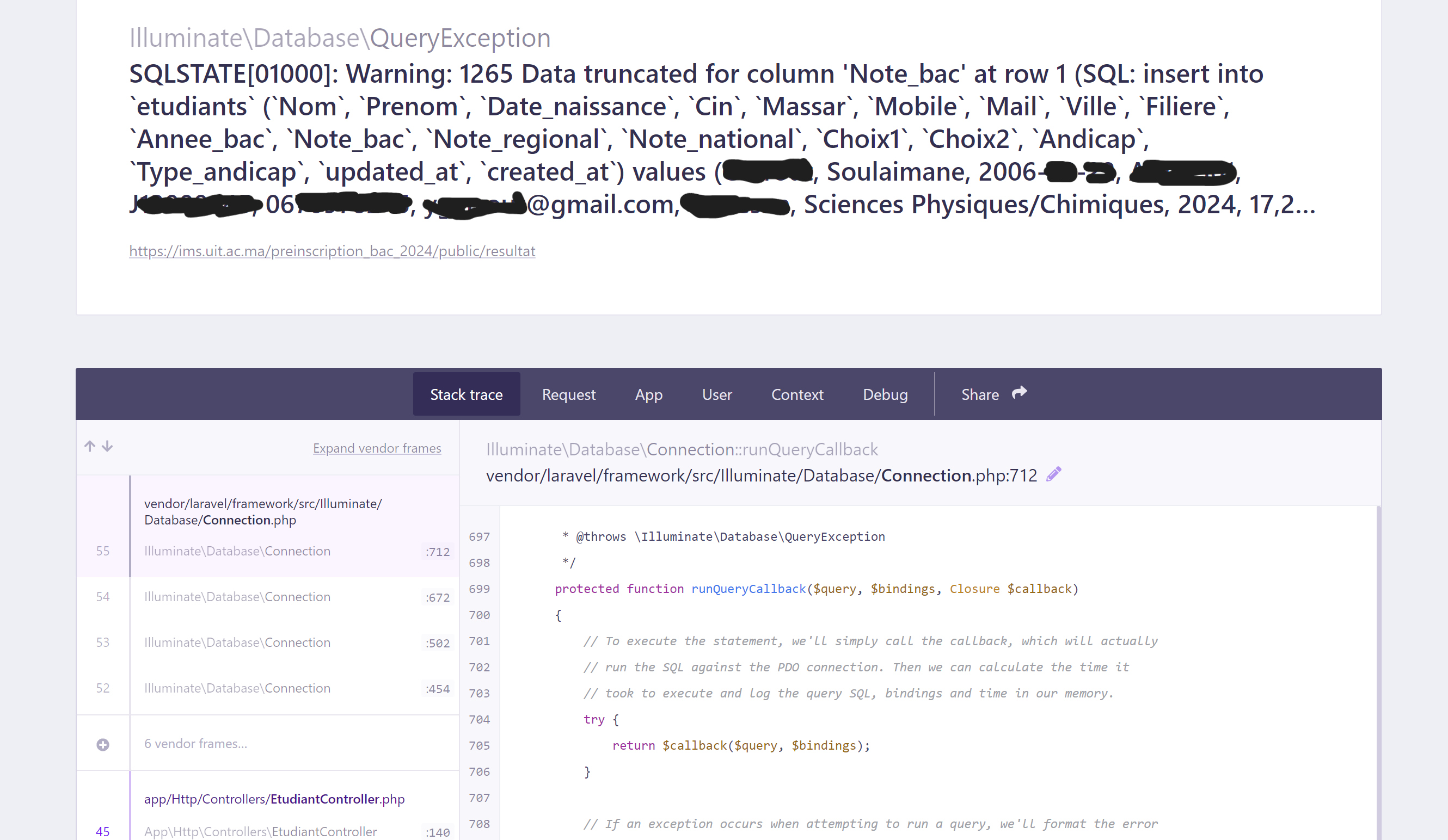Click code line number 705
The image size is (1448, 840).
(479, 746)
